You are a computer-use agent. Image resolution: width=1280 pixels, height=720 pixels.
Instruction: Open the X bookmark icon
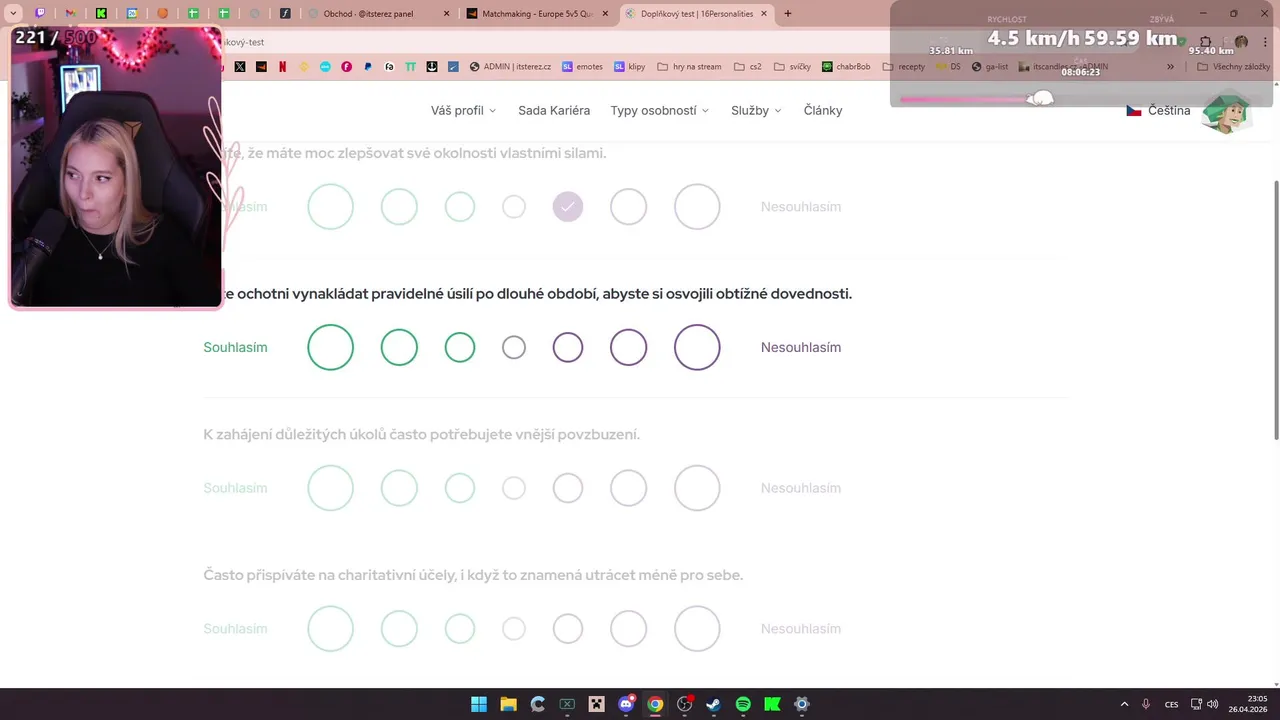240,67
